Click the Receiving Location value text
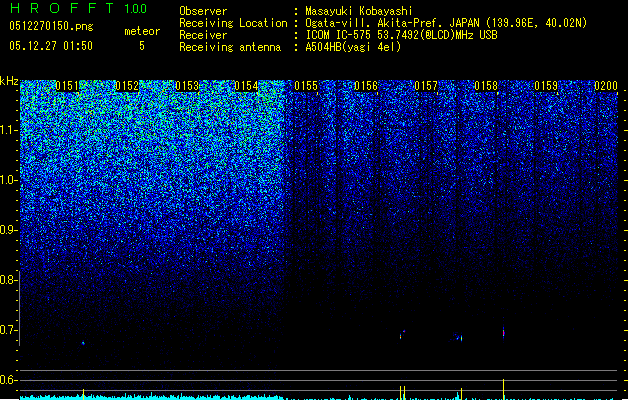 (446, 23)
